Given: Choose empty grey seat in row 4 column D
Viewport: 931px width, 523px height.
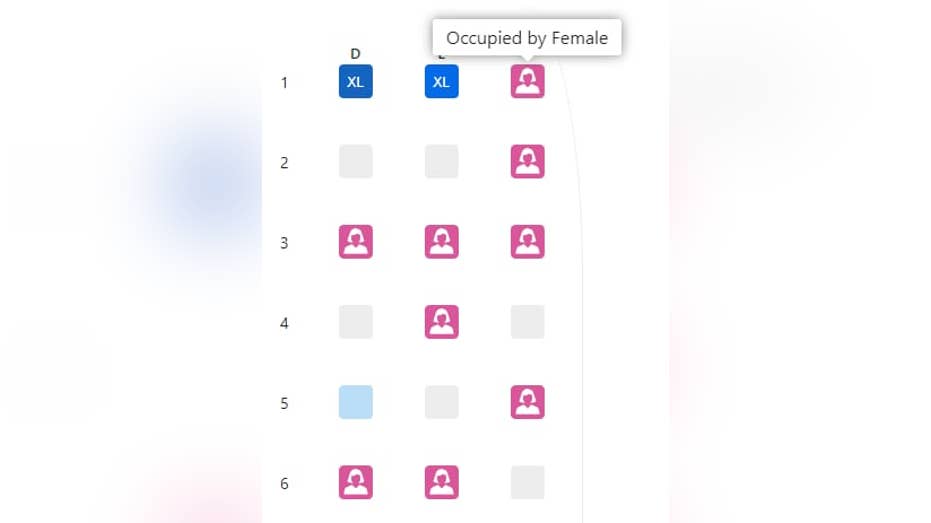Looking at the screenshot, I should tap(356, 322).
